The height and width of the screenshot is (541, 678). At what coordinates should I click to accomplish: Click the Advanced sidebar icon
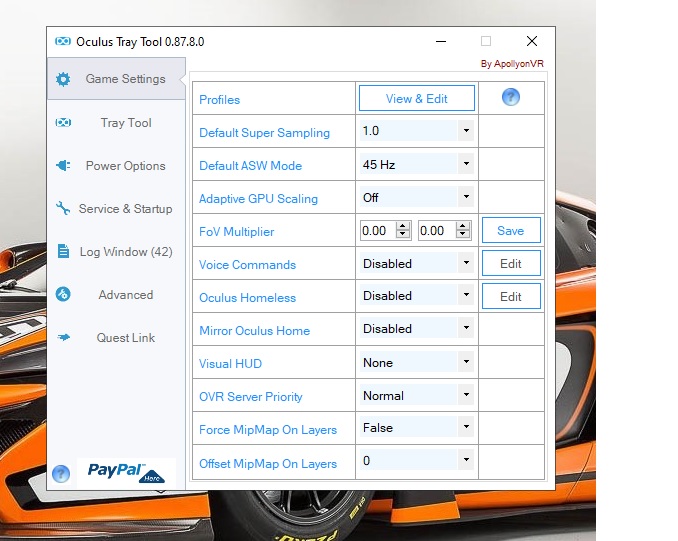point(63,295)
